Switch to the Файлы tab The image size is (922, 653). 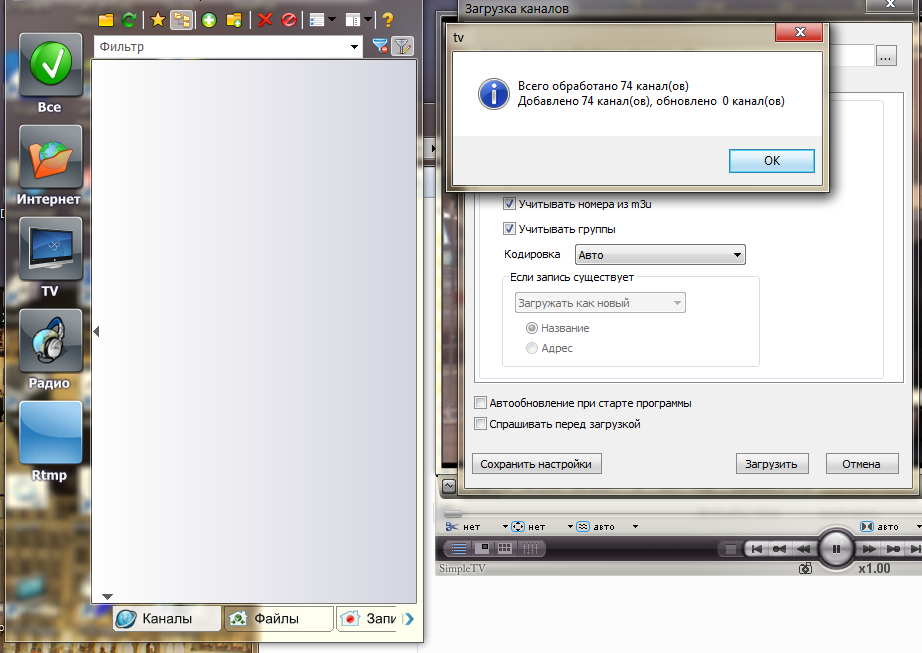pos(279,618)
